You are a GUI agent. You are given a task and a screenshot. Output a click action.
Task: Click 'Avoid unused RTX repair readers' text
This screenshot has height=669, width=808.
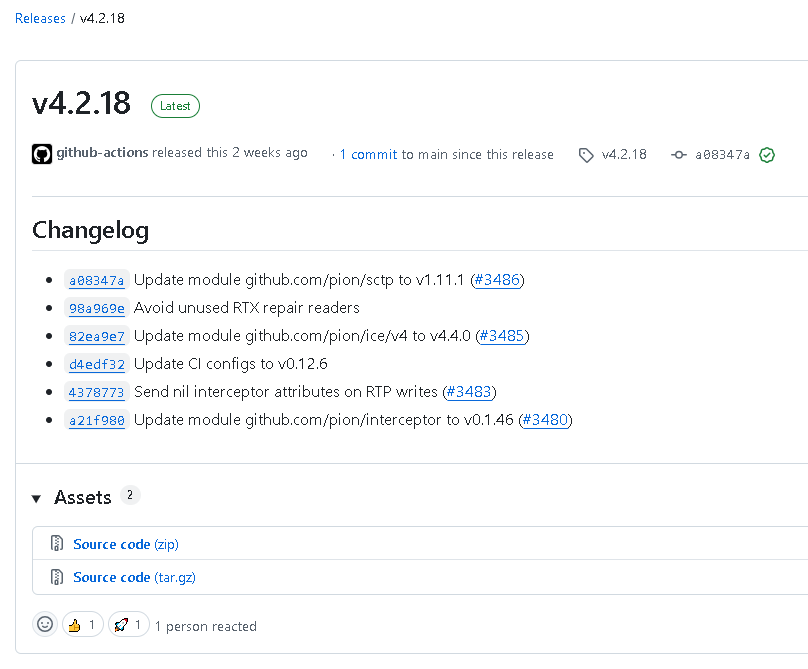tap(247, 308)
